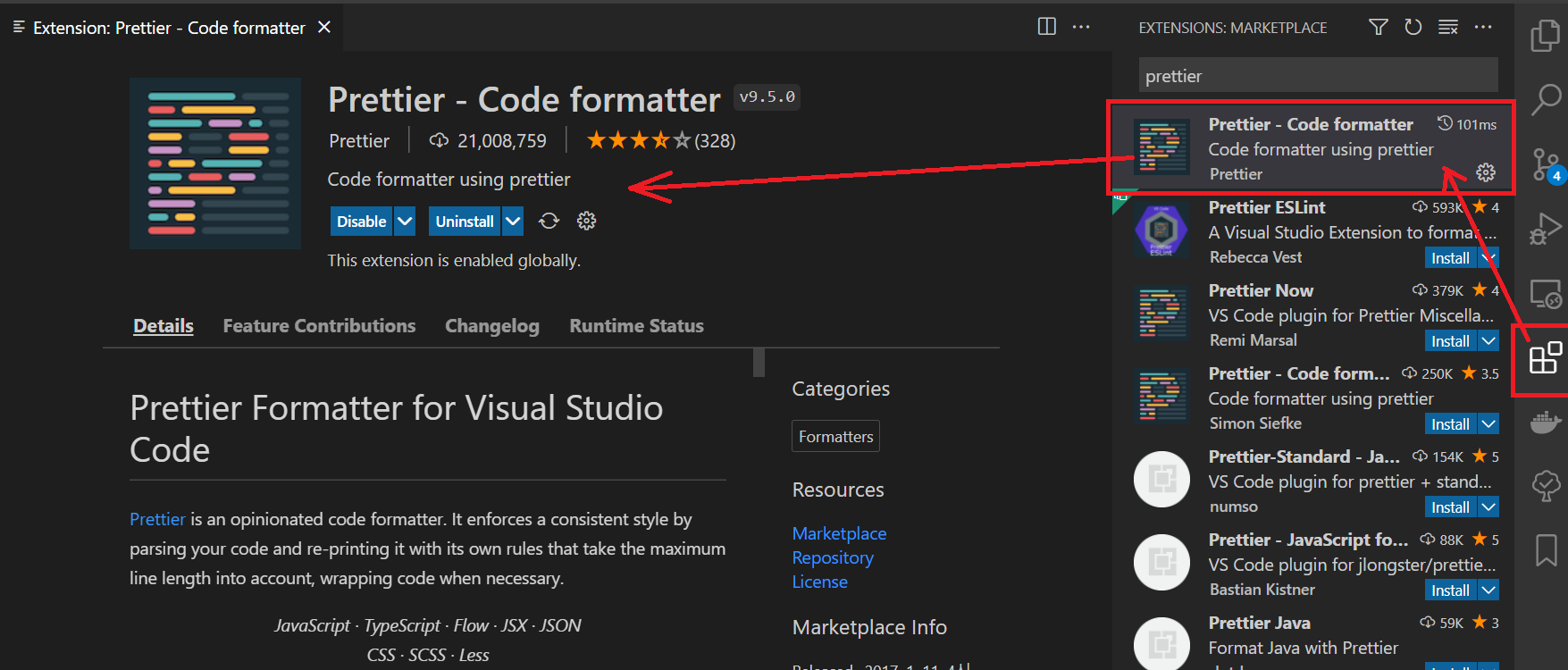Install Prettier-Standard extension
The width and height of the screenshot is (1568, 670).
(1451, 507)
